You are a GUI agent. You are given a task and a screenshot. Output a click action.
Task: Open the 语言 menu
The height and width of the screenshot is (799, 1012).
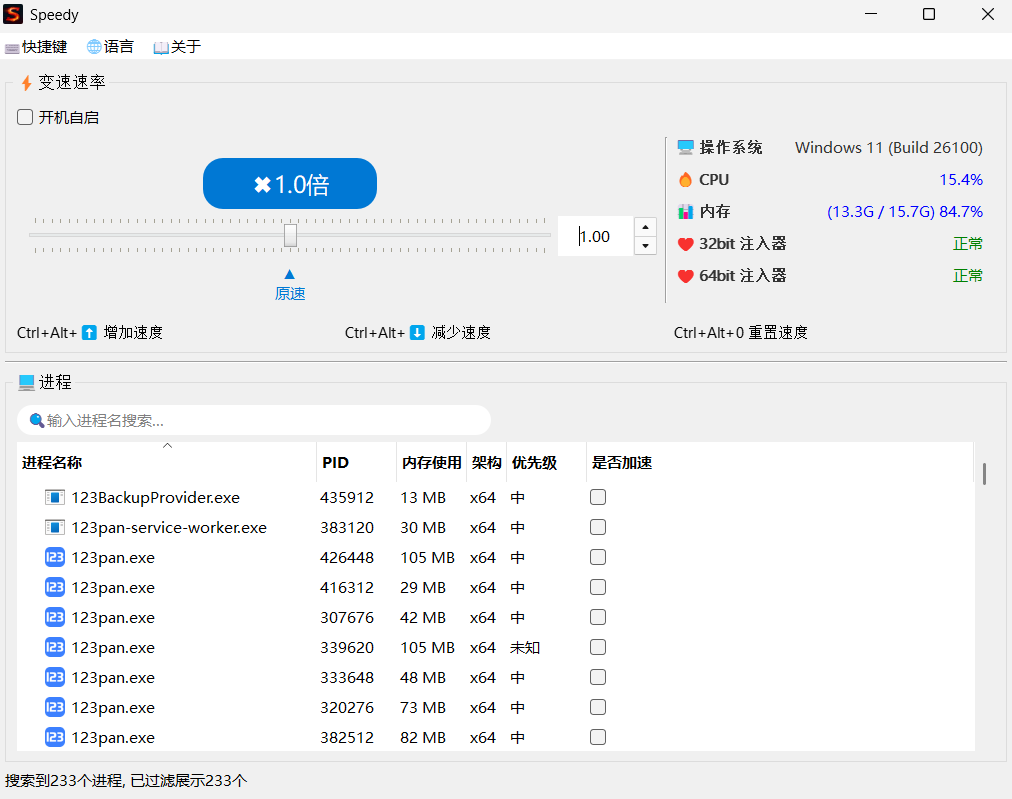(110, 46)
